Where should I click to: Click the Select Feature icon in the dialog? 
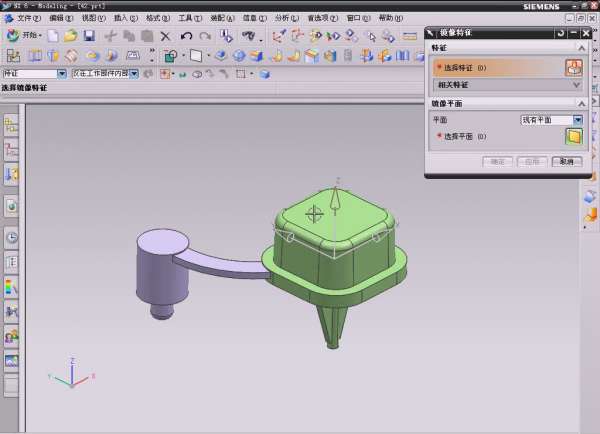(x=573, y=68)
